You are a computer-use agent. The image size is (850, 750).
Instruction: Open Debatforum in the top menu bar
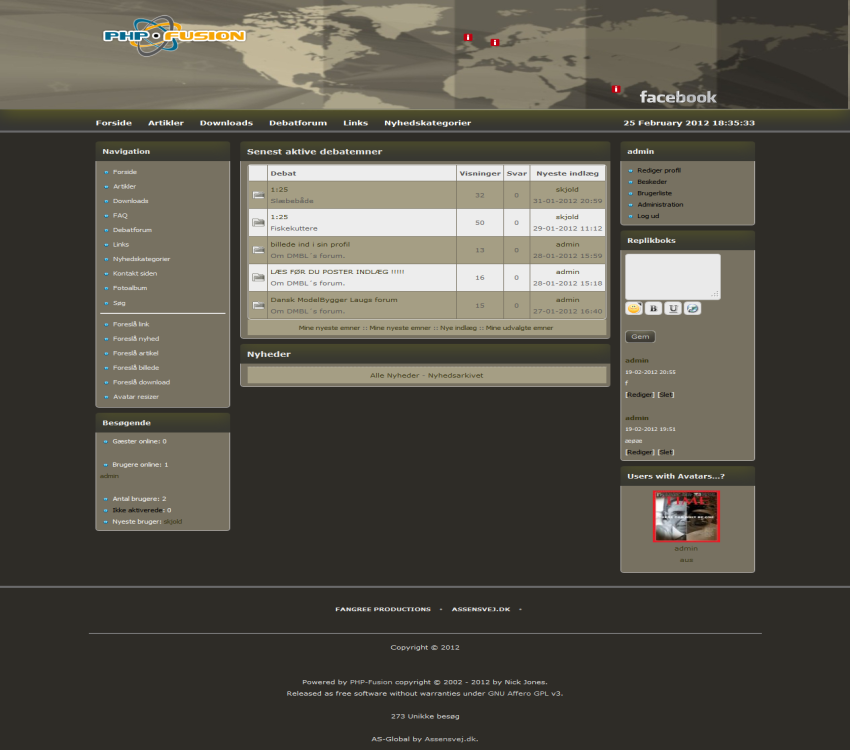[297, 123]
